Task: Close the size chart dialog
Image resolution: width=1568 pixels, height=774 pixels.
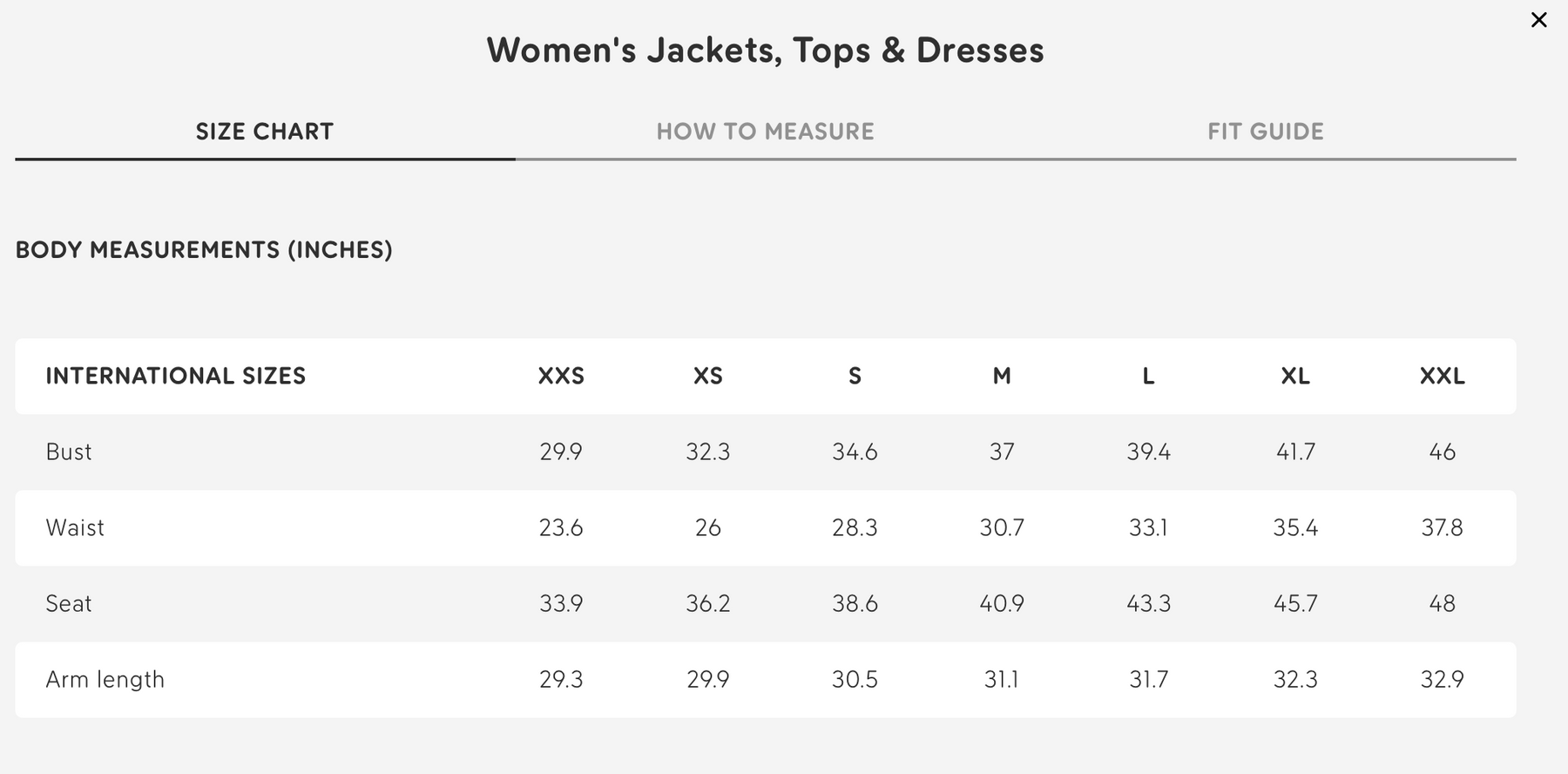Action: (x=1538, y=20)
